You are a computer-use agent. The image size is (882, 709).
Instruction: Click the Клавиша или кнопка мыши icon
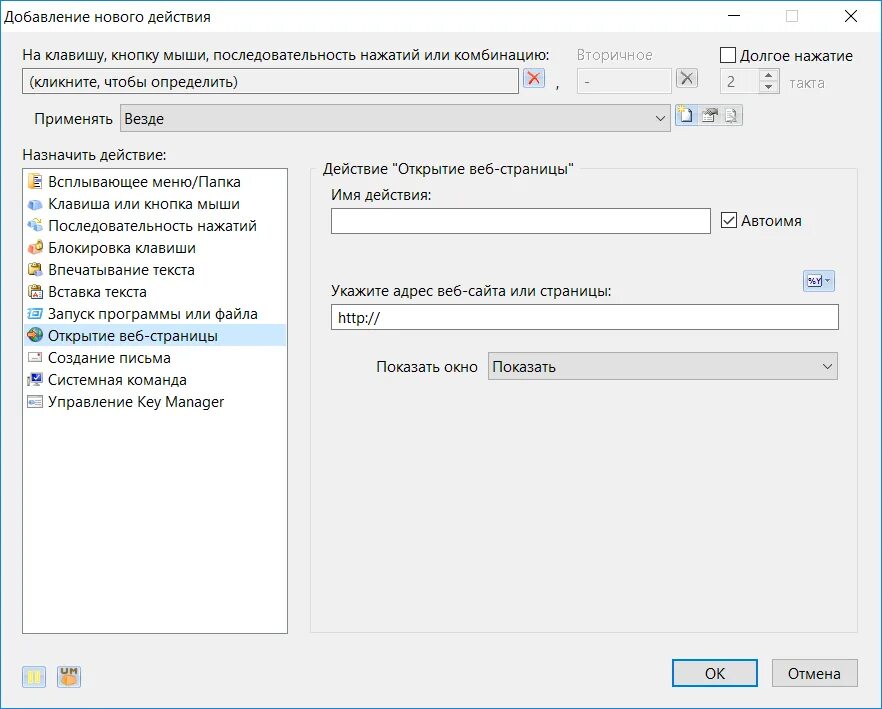(35, 204)
